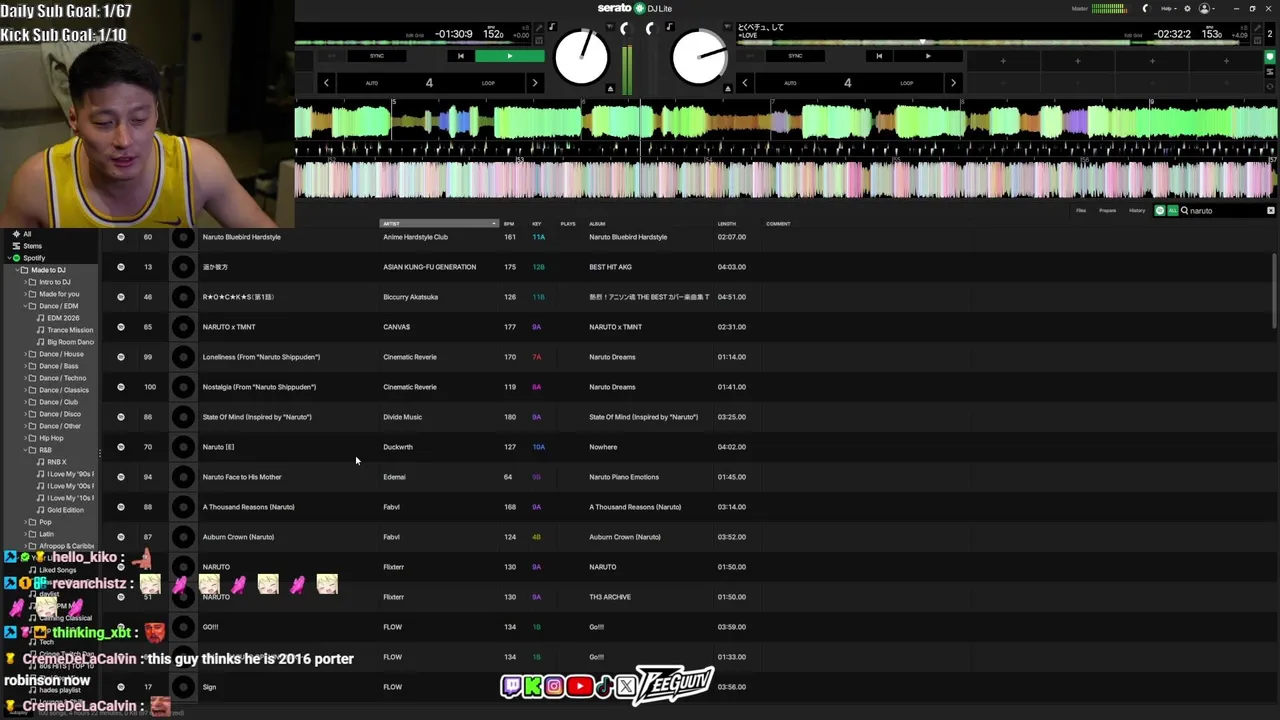The width and height of the screenshot is (1280, 720).
Task: Sort library by ALBUM column
Action: click(x=597, y=224)
